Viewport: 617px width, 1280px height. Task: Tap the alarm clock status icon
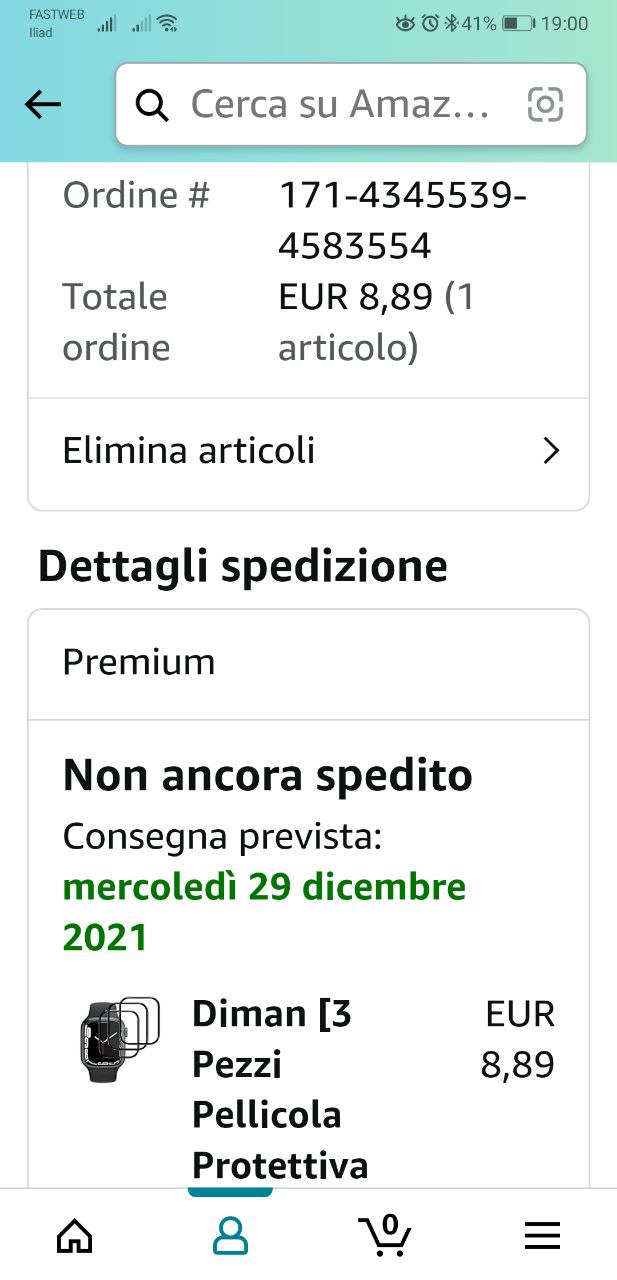(430, 23)
